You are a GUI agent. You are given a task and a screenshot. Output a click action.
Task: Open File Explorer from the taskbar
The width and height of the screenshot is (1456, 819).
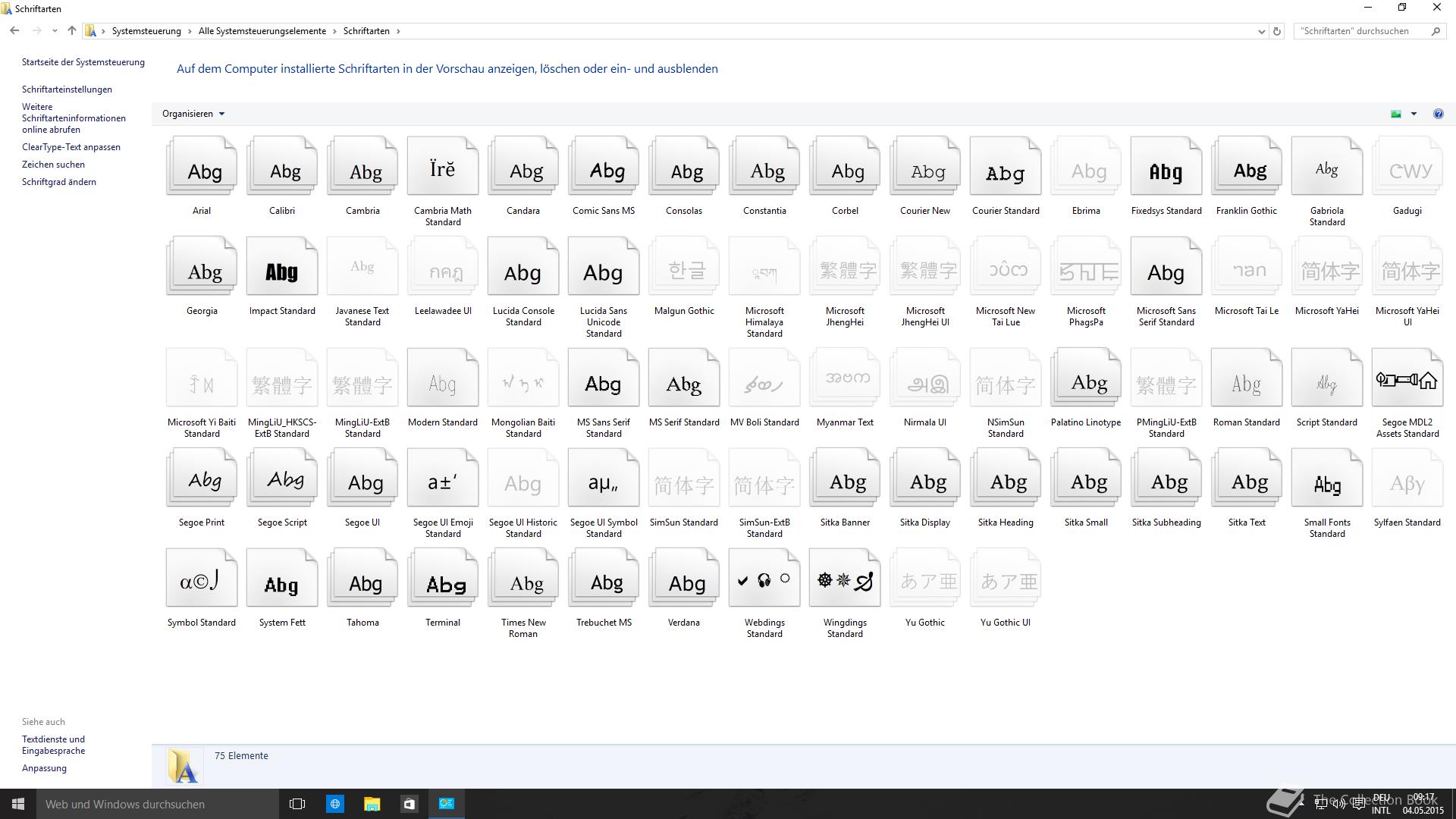[372, 804]
